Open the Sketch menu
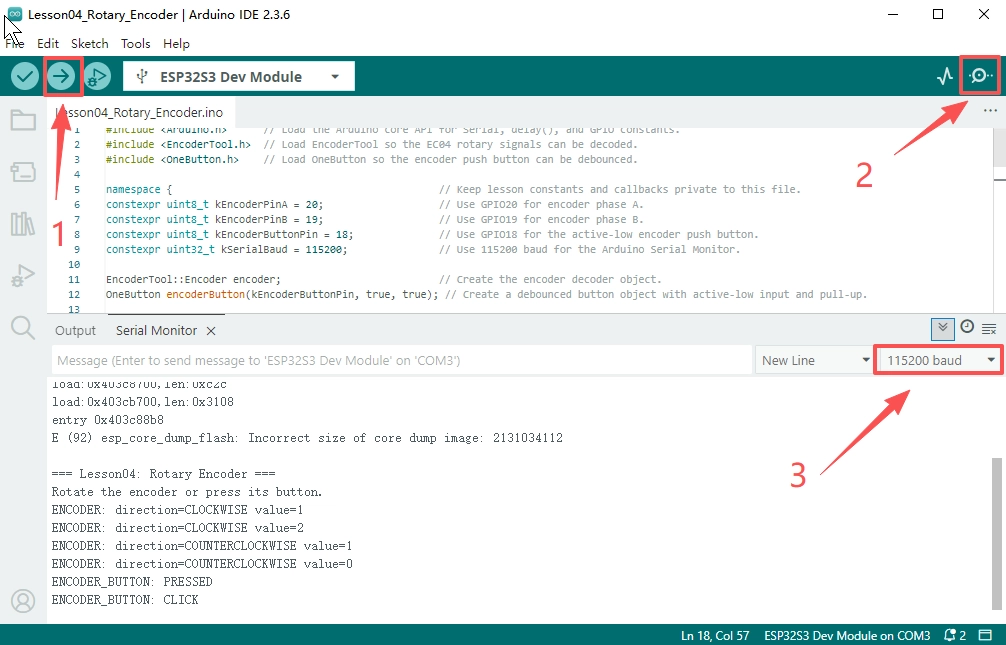 (90, 44)
